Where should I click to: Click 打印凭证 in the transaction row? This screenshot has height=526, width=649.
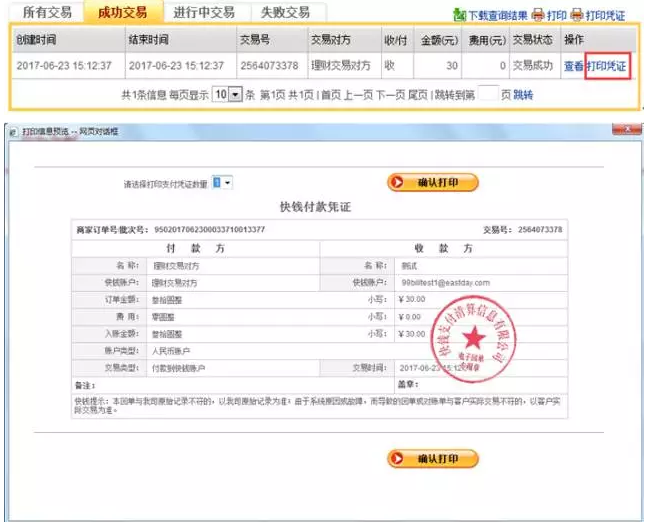point(607,66)
